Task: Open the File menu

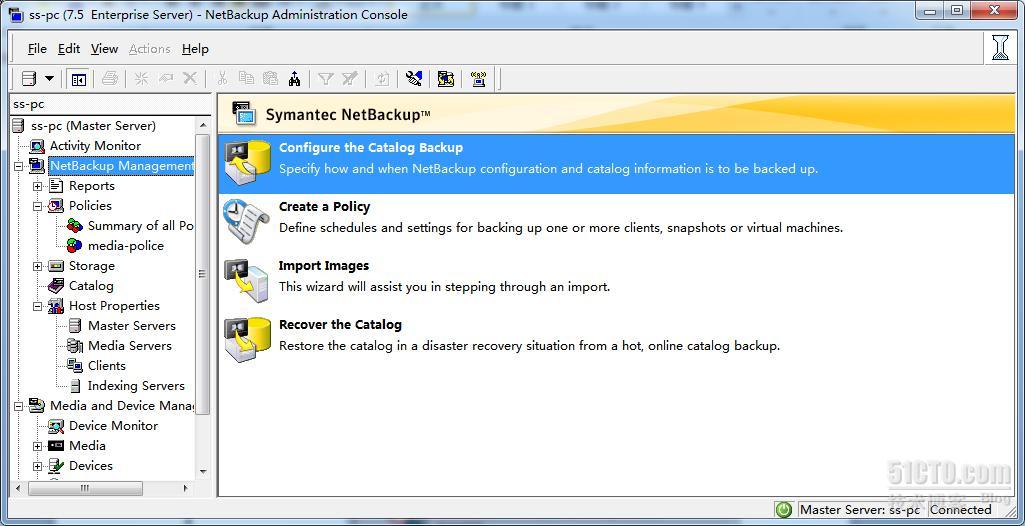Action: tap(37, 49)
